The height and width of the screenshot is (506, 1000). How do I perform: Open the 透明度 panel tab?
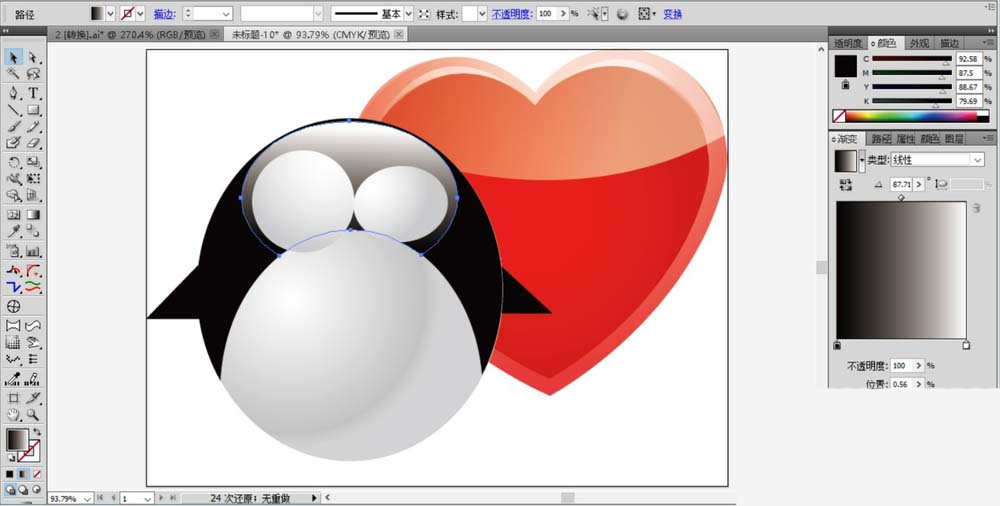(848, 43)
